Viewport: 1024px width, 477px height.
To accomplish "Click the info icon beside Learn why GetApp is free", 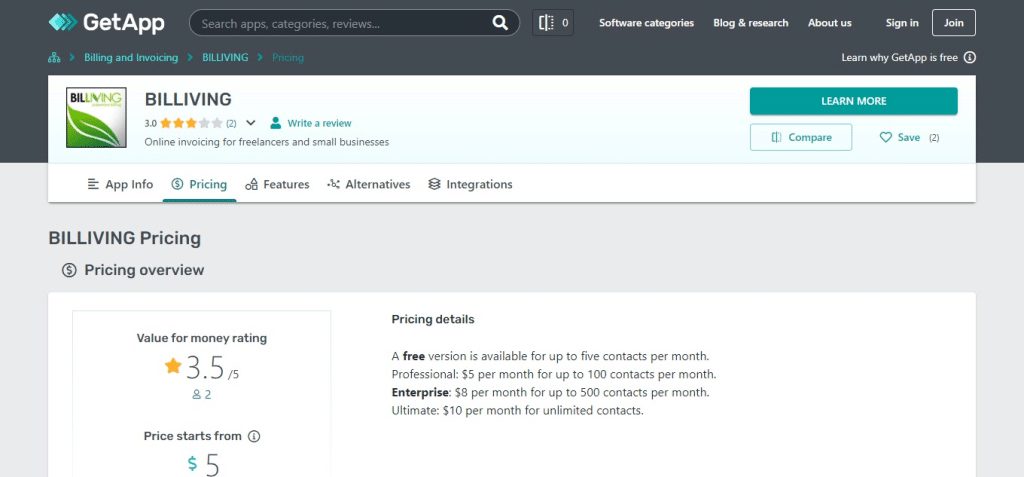I will [x=969, y=58].
